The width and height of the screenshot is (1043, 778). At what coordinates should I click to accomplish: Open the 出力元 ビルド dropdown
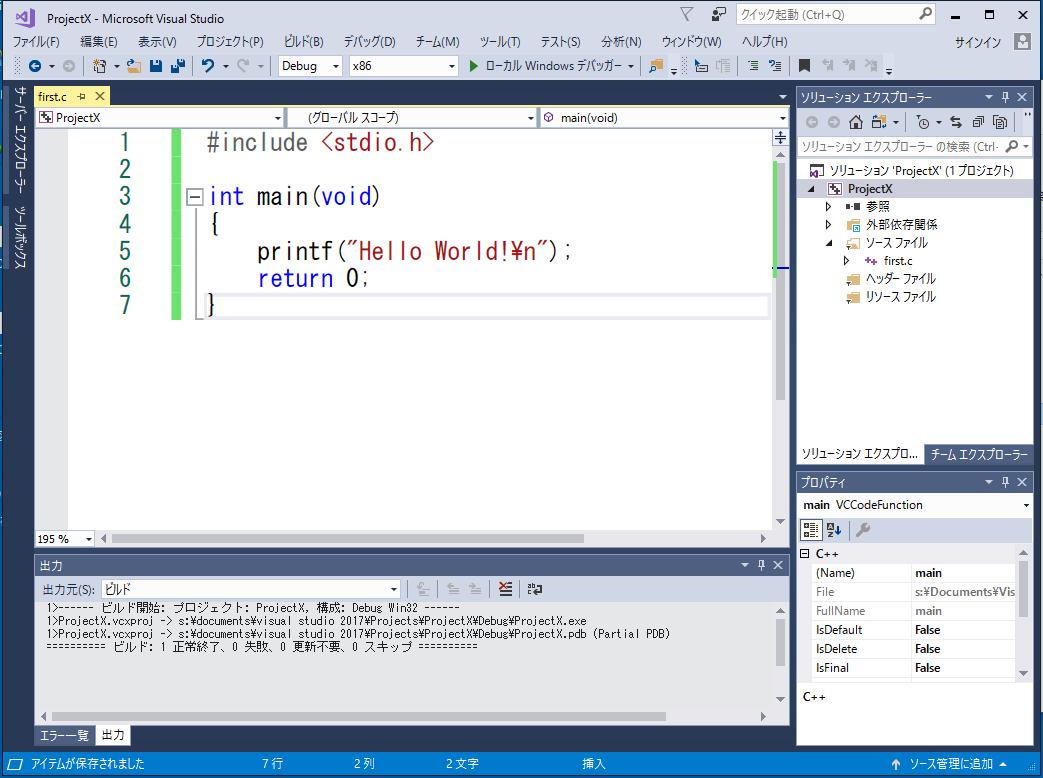251,589
